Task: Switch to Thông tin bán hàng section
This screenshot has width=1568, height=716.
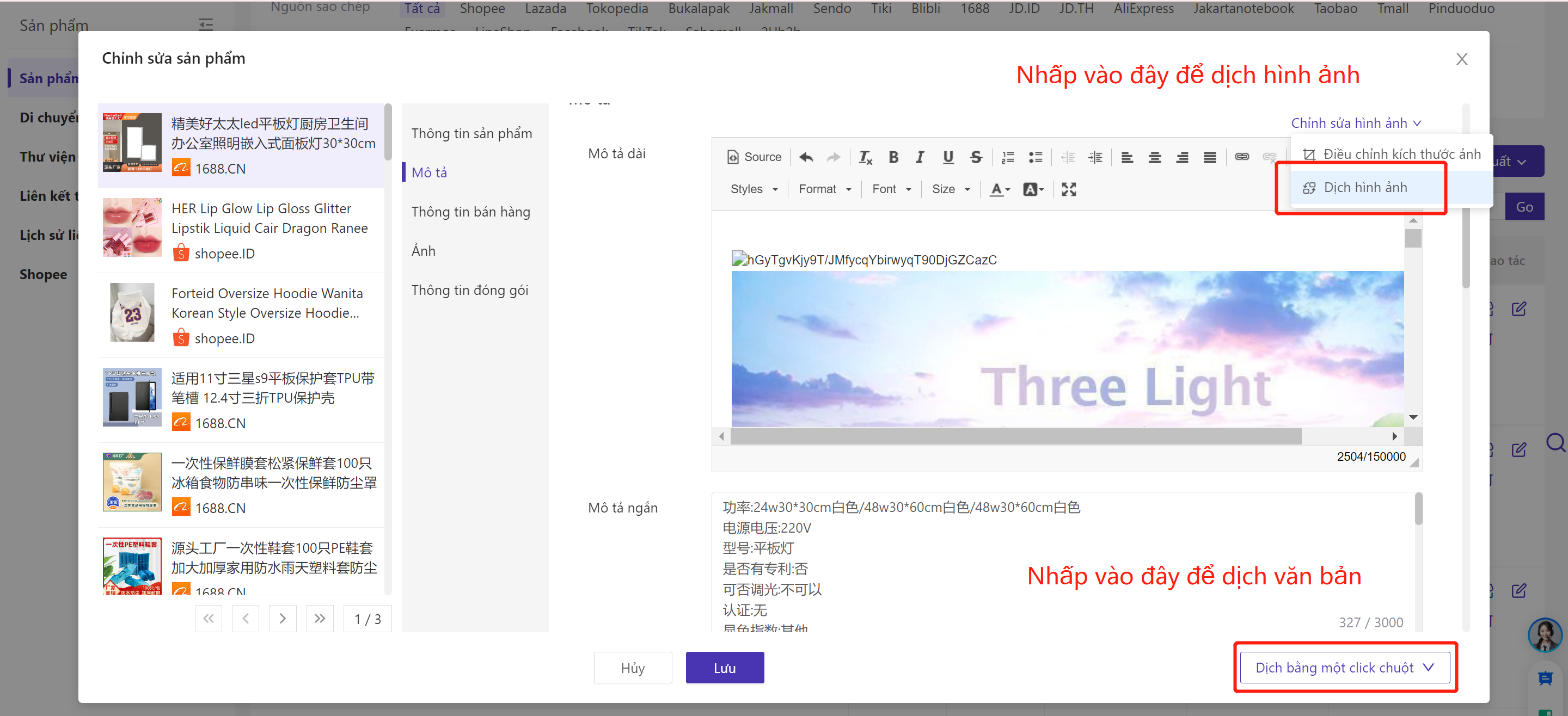Action: click(x=470, y=212)
